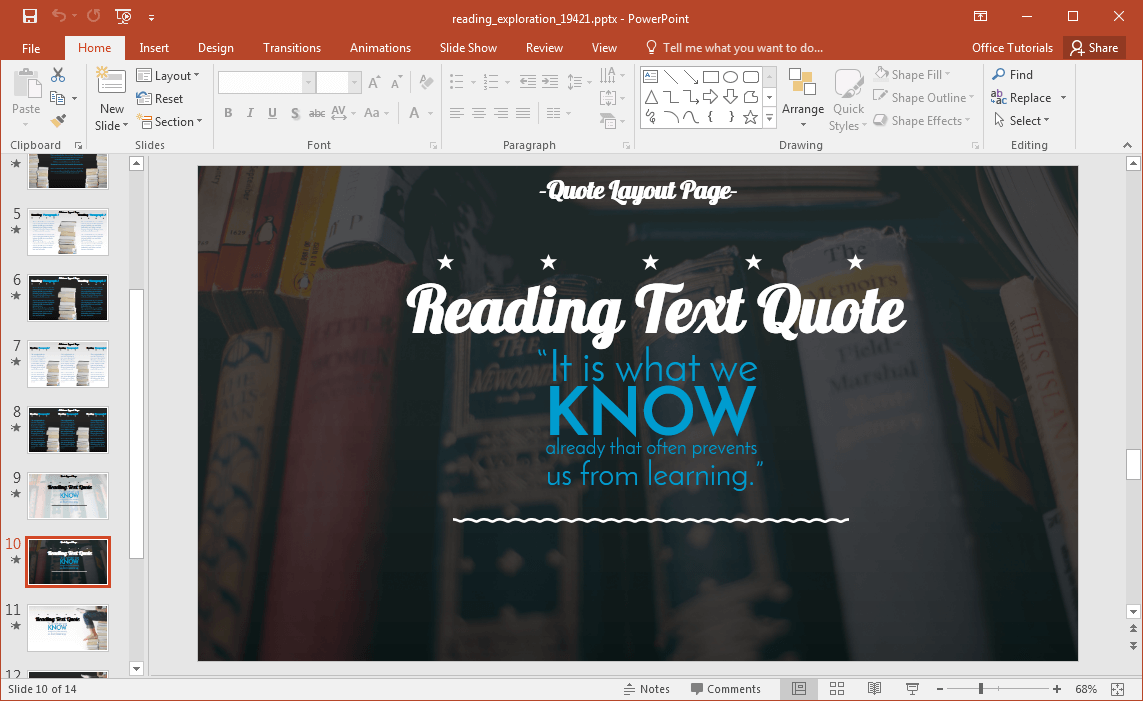Apply Italic formatting
This screenshot has width=1143, height=701.
pos(249,113)
